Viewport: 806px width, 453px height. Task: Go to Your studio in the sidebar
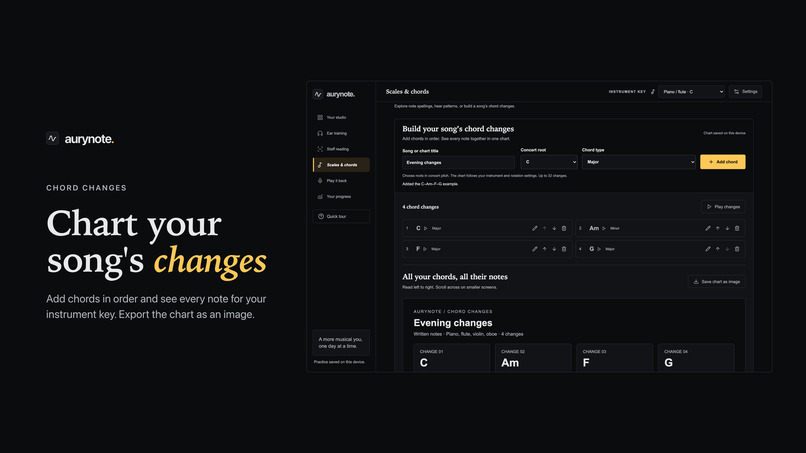tap(341, 117)
